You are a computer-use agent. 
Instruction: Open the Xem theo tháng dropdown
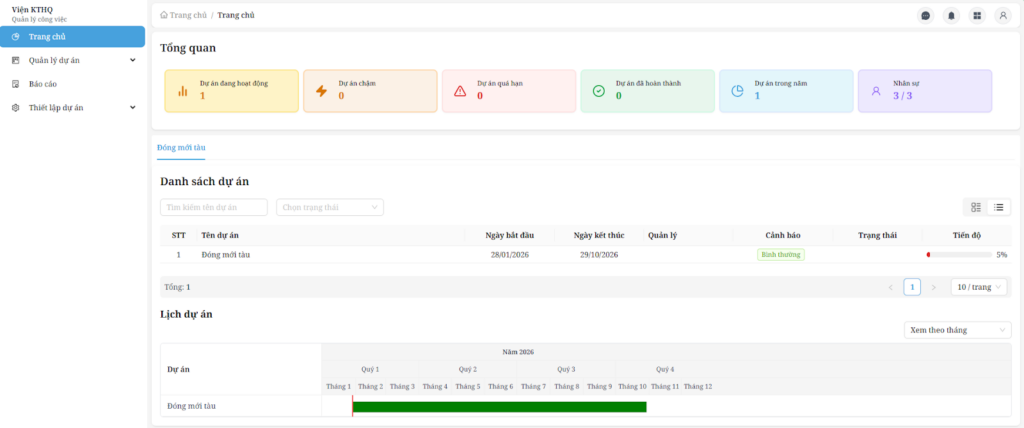(956, 330)
